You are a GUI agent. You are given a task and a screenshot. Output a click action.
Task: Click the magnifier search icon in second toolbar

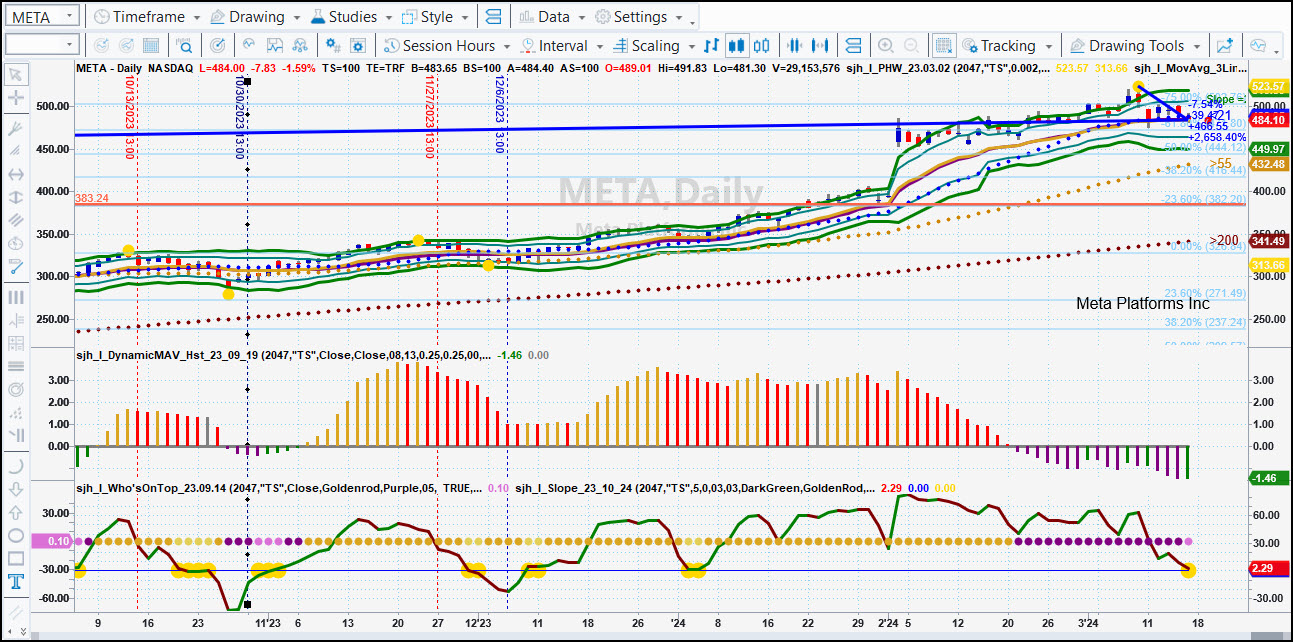[185, 45]
